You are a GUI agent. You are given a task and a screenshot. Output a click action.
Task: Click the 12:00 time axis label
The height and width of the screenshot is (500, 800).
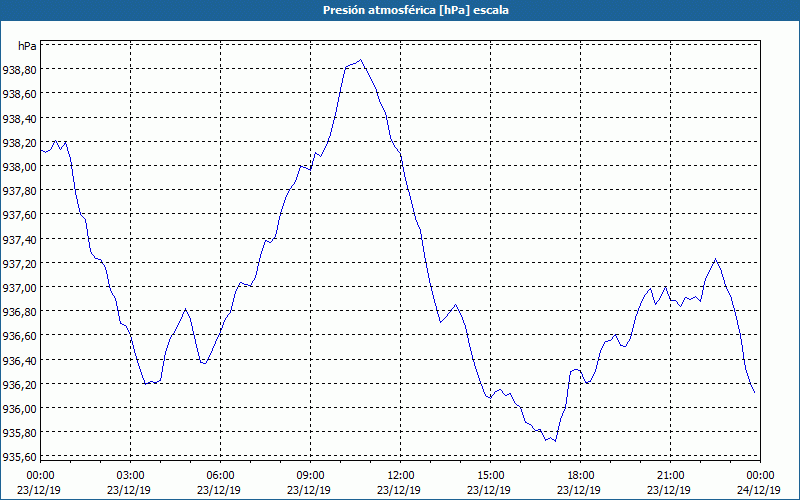click(x=401, y=476)
